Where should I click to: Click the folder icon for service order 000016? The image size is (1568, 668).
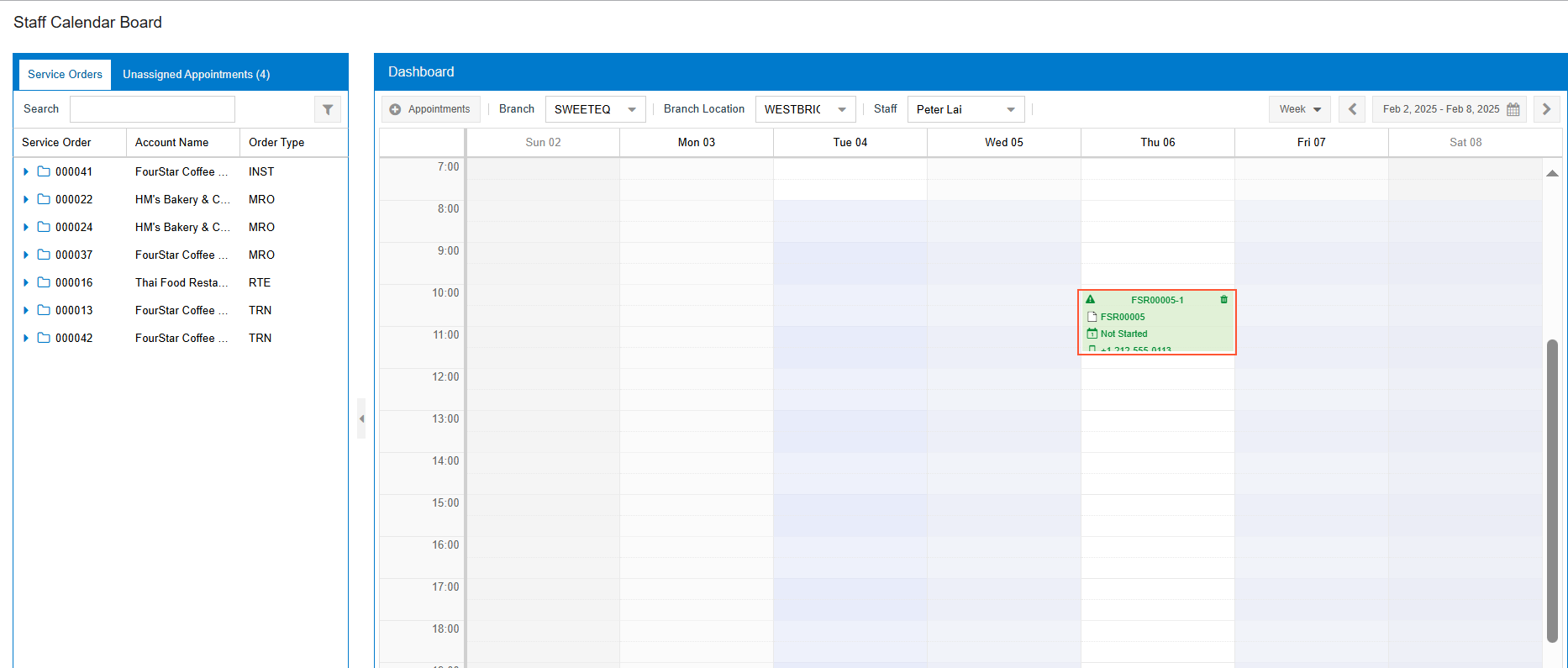tap(44, 282)
